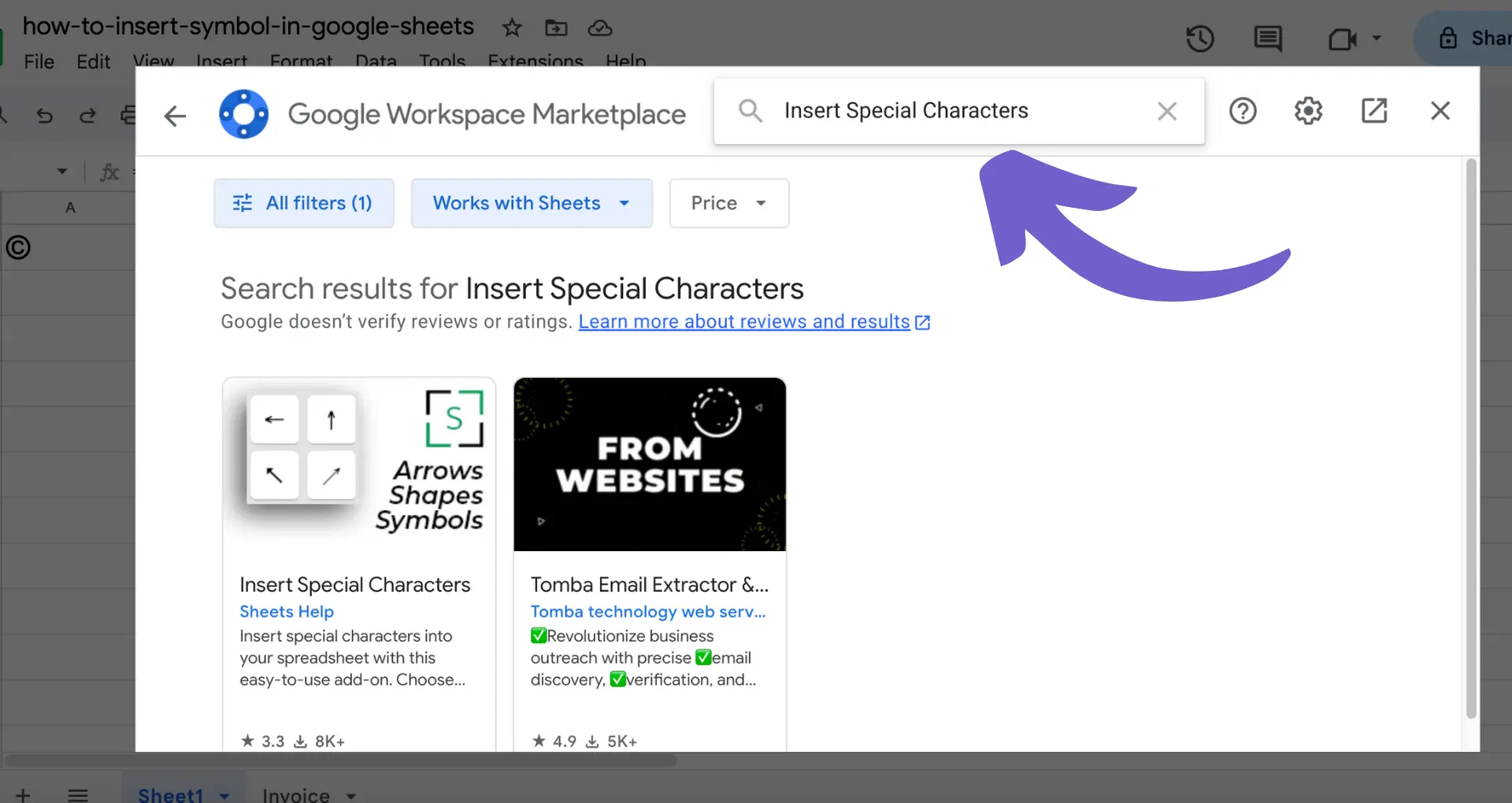Screen dimensions: 1512x803
Task: Open the Extensions menu
Action: [535, 61]
